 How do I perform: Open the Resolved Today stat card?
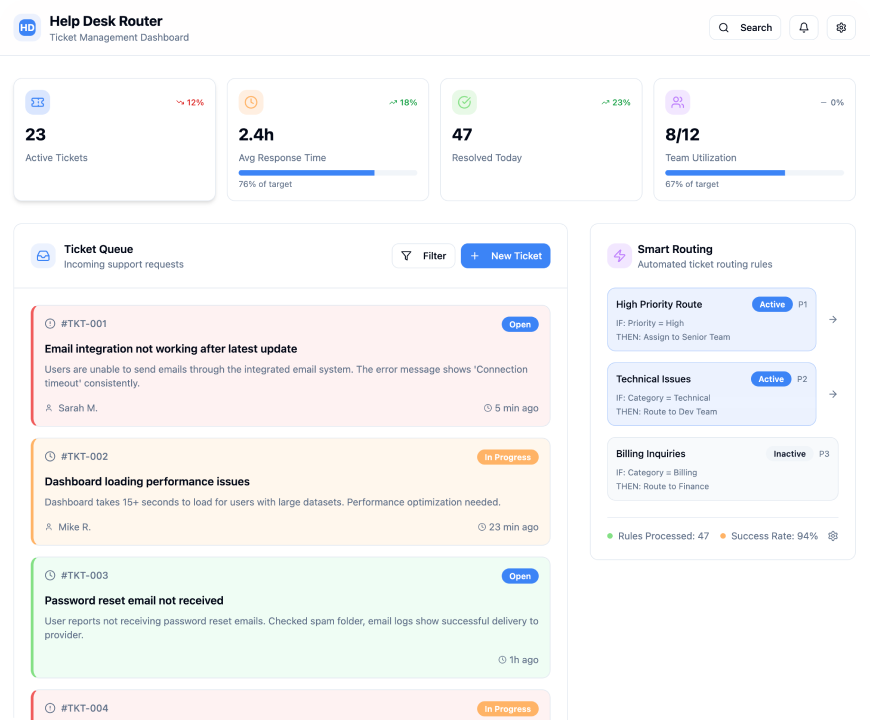point(541,139)
